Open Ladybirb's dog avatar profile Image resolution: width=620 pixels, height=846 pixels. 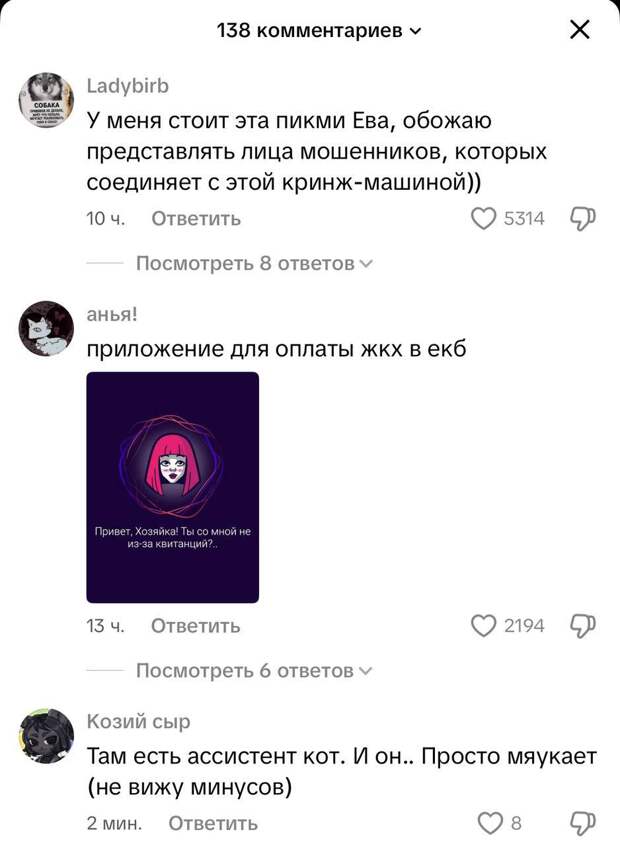[46, 100]
